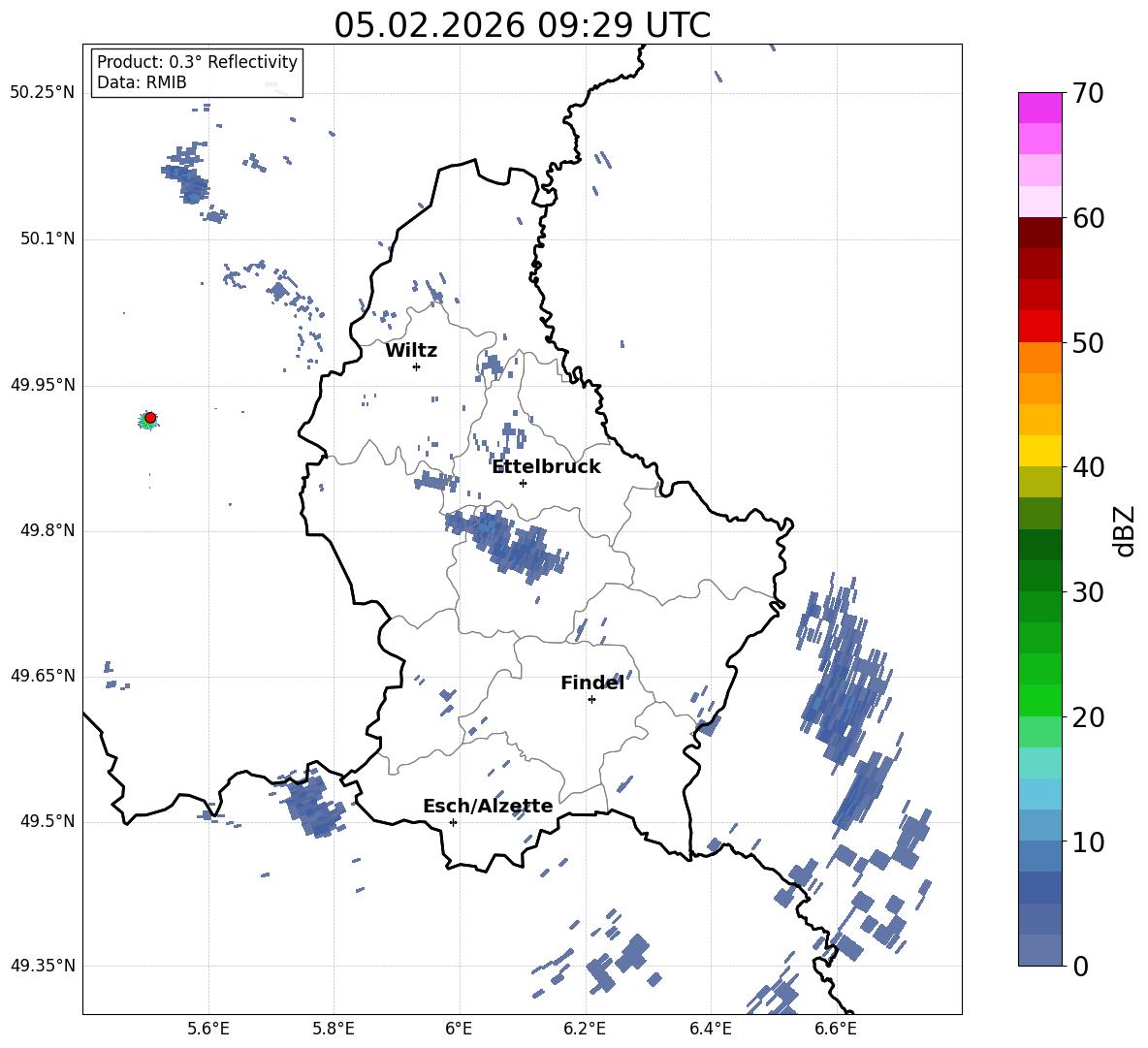Screen dimensions: 1148x1048
Task: Click the 0 tick on the colorbar
Action: click(1079, 966)
